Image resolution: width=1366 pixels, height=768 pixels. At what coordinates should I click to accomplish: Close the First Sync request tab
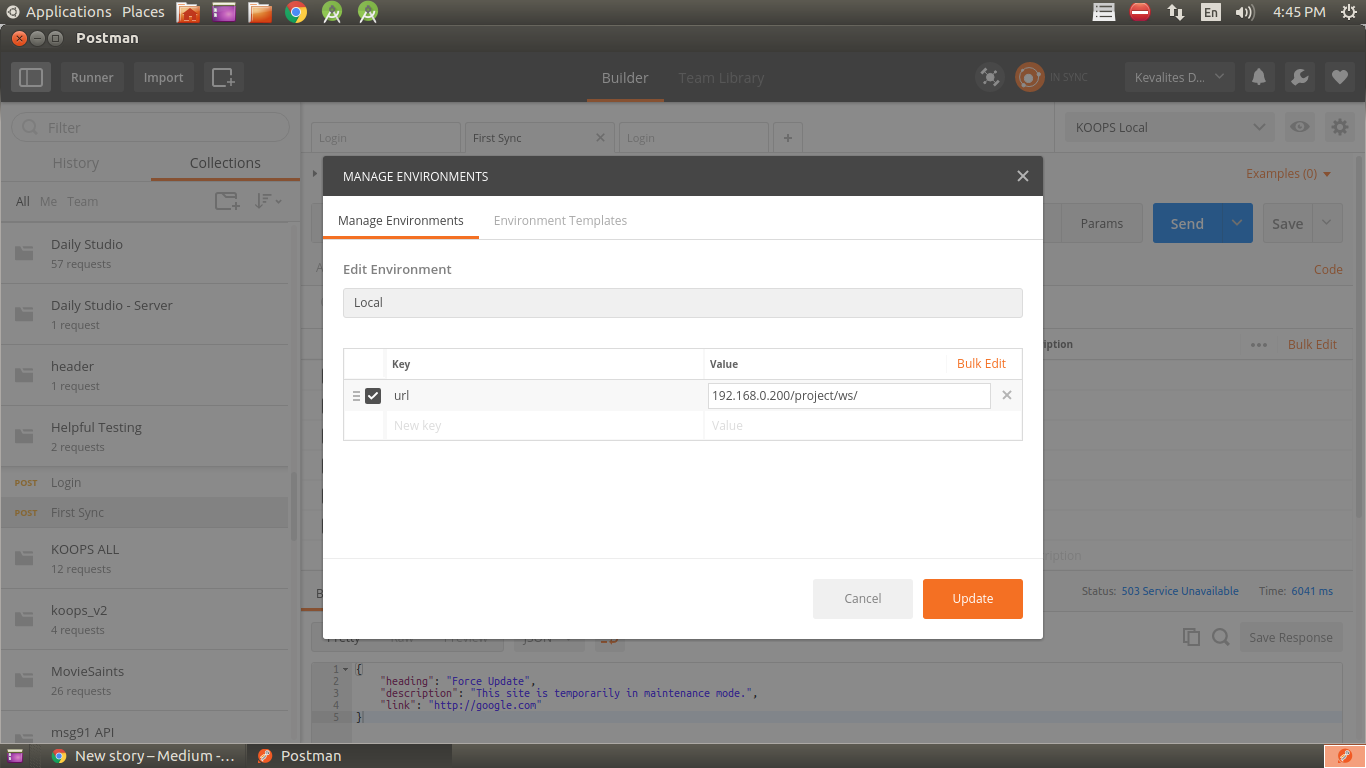(x=600, y=138)
